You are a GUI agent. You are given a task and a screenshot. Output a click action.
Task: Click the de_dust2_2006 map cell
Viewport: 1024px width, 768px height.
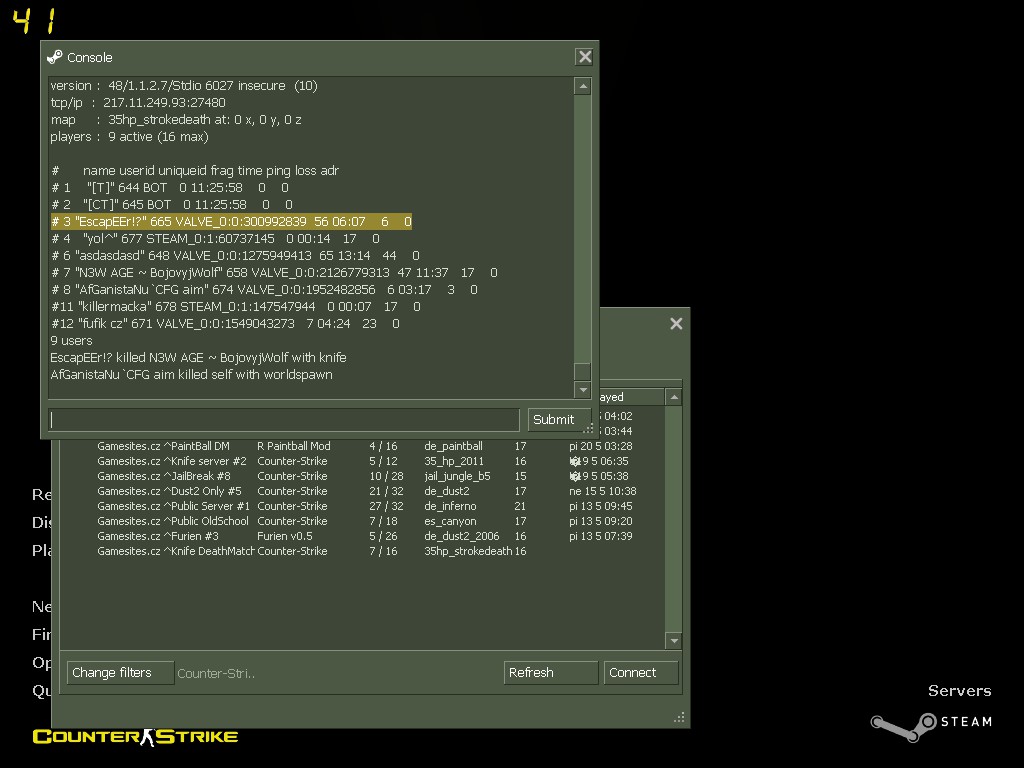pos(462,536)
